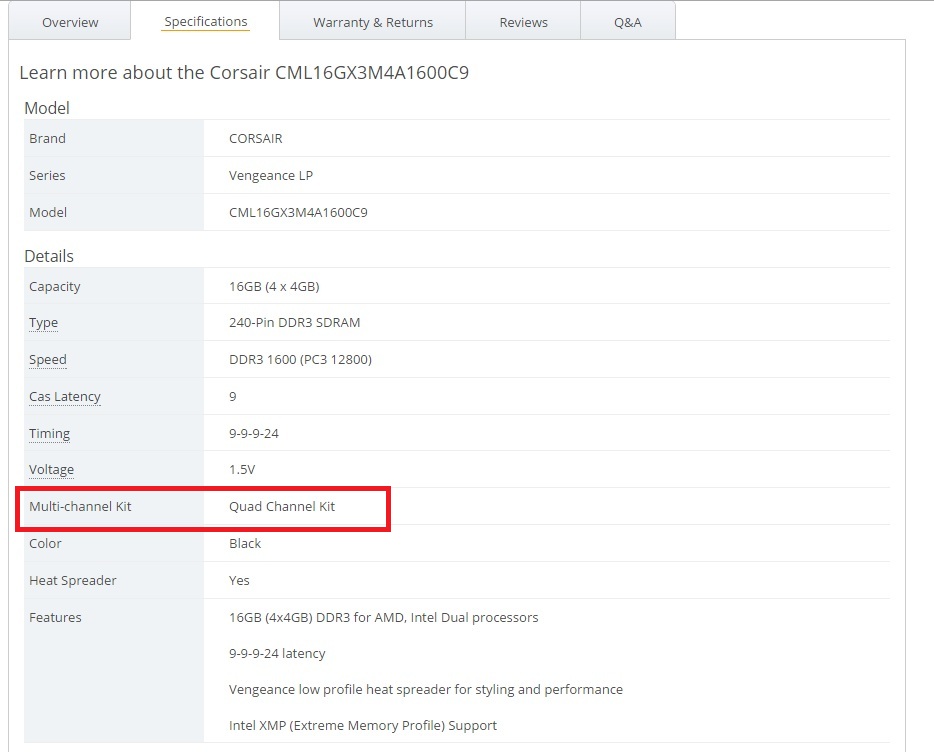934x752 pixels.
Task: Click the '16GB (4 x 4GB)' value
Action: tap(274, 287)
